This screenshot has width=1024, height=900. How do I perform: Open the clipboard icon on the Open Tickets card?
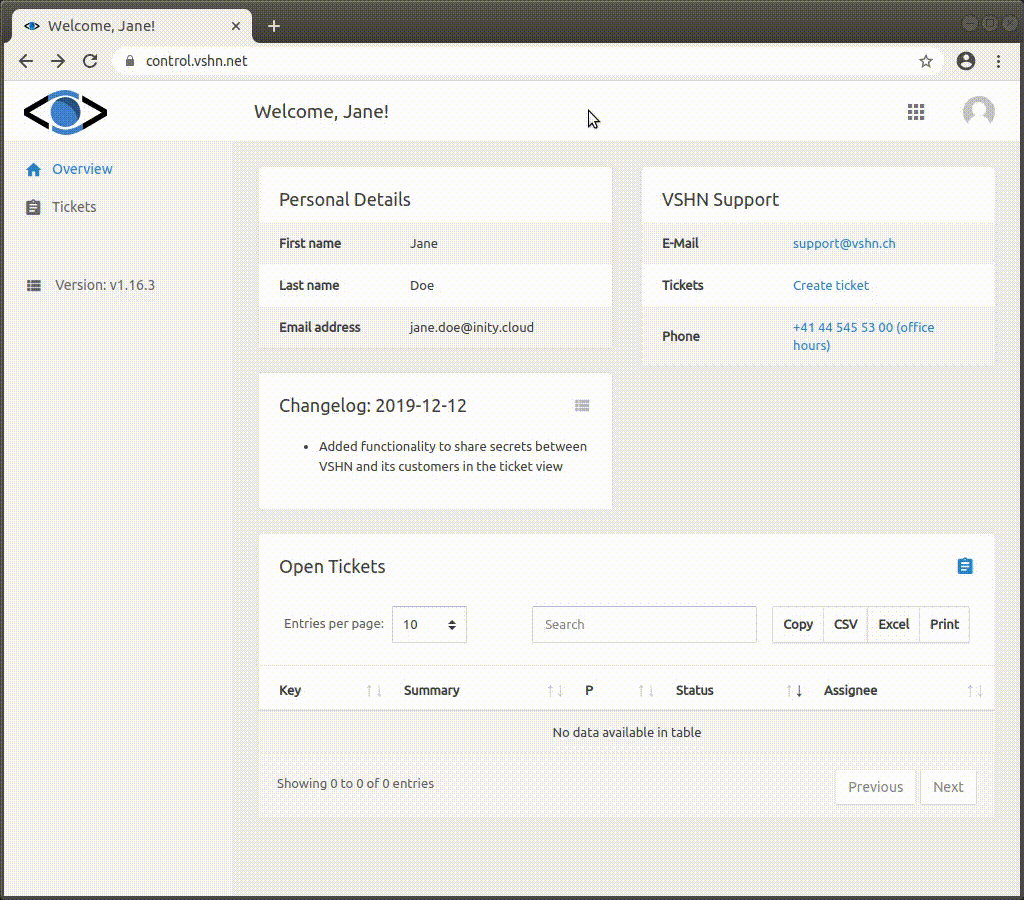[x=964, y=565]
